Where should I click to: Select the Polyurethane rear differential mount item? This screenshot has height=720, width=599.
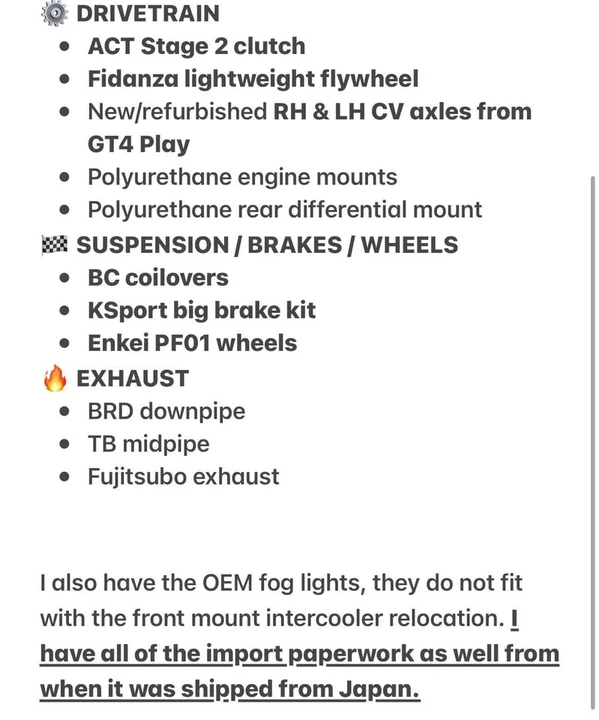point(285,210)
